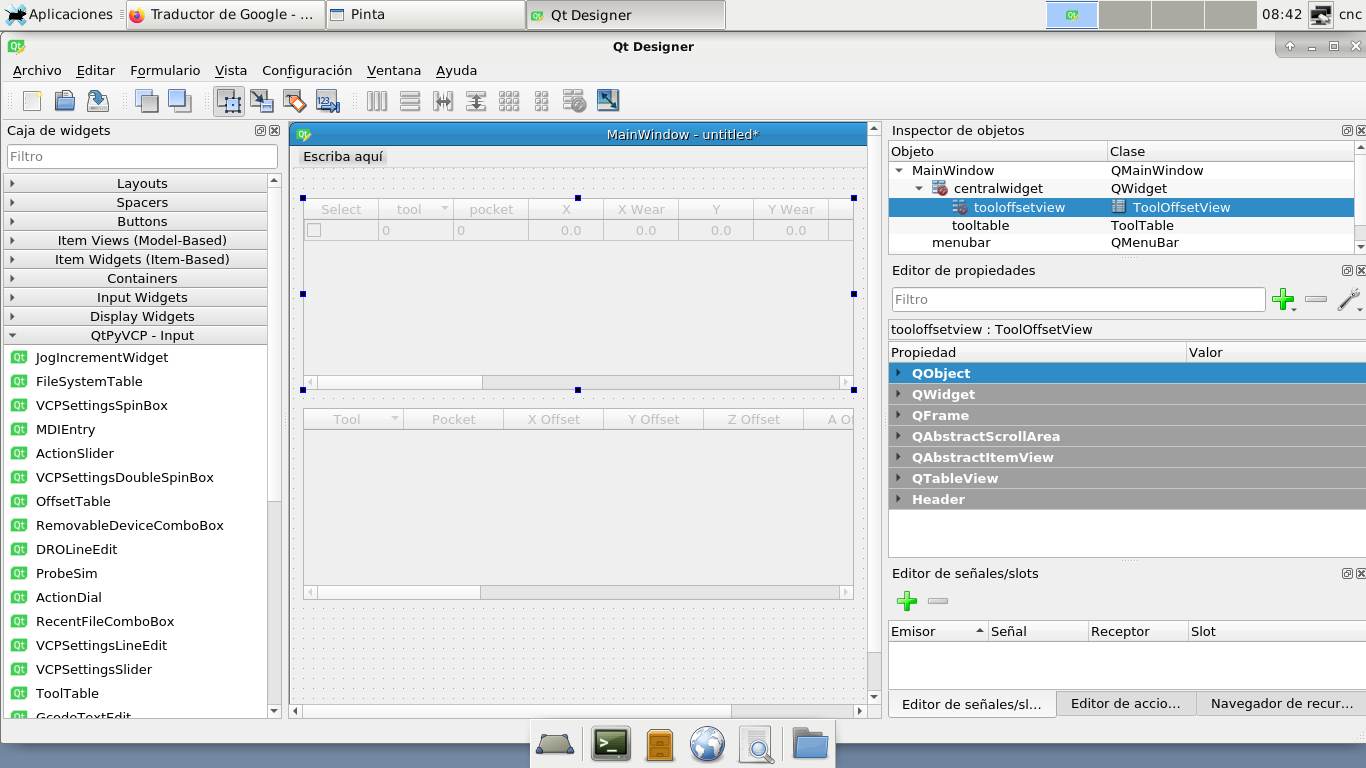Switch to Edit Signals/Slots mode icon
The width and height of the screenshot is (1366, 768).
(x=262, y=100)
